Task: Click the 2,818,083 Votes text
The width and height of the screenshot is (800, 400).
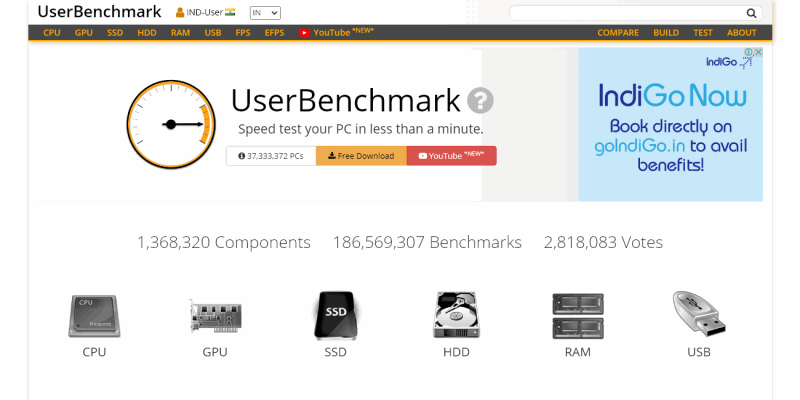Action: 603,242
